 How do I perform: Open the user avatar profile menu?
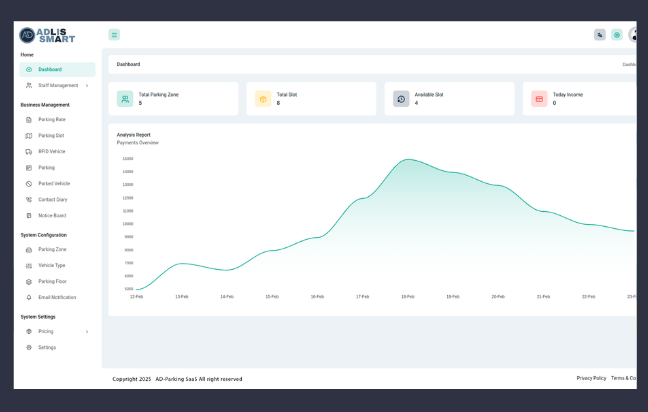point(633,35)
